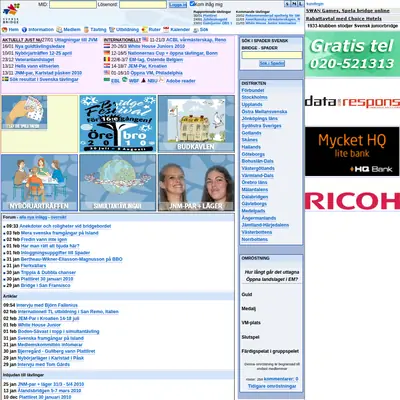Toggle the Kom ihåg mig checkbox
This screenshot has width=400, height=400.
(x=192, y=4)
